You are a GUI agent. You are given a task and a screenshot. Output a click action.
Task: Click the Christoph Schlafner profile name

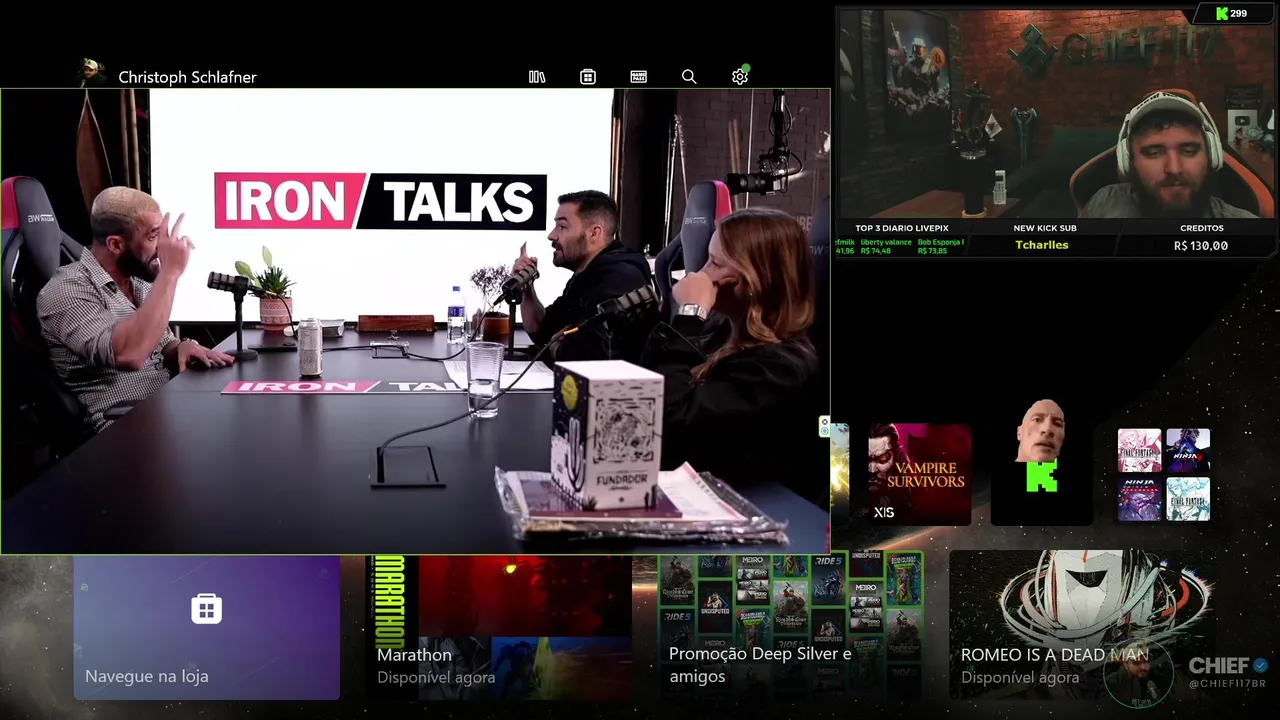click(187, 77)
